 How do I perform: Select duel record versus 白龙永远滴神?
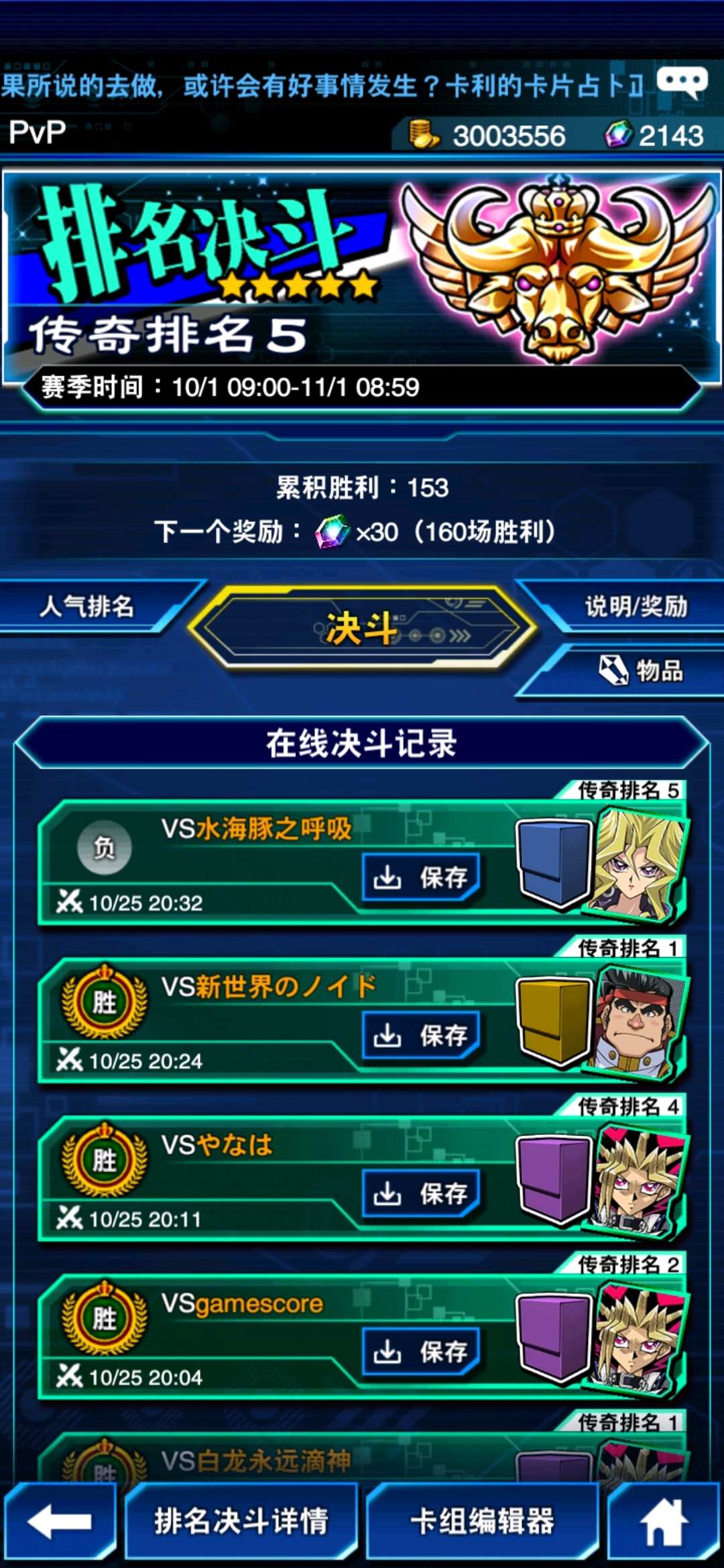(362, 1457)
